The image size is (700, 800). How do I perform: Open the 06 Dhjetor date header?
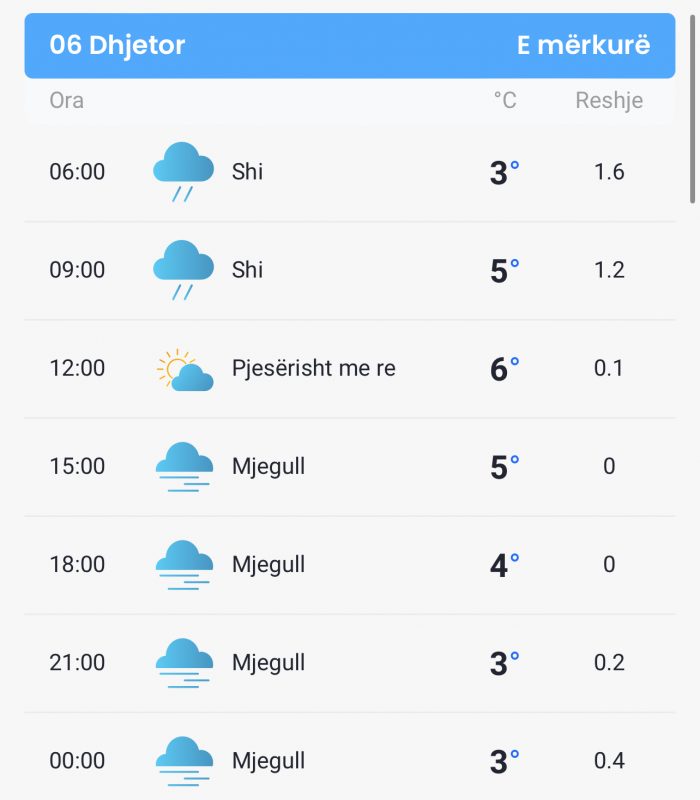pyautogui.click(x=117, y=45)
